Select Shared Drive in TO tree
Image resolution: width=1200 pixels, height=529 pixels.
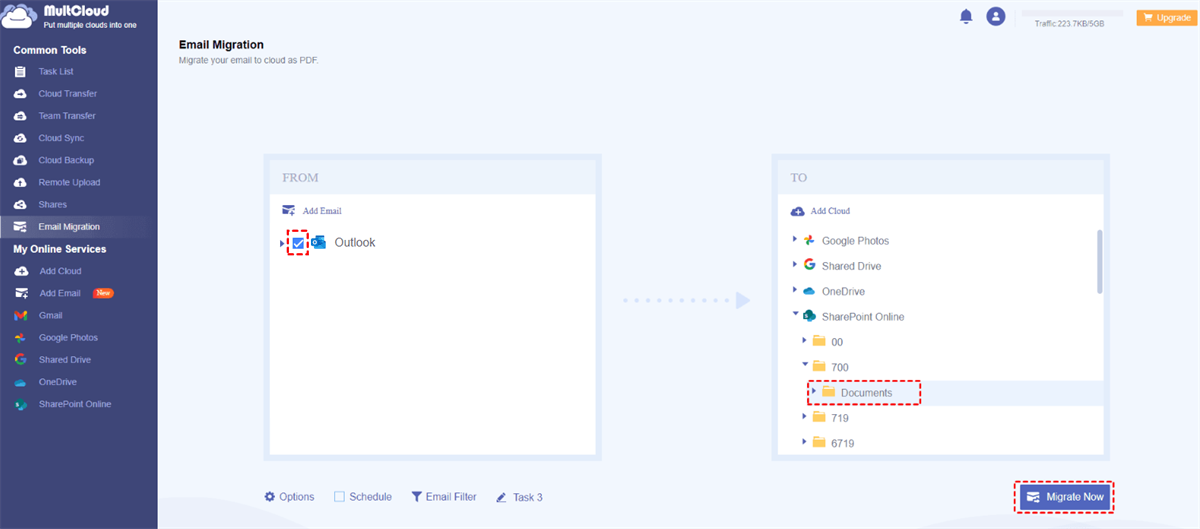pos(851,266)
